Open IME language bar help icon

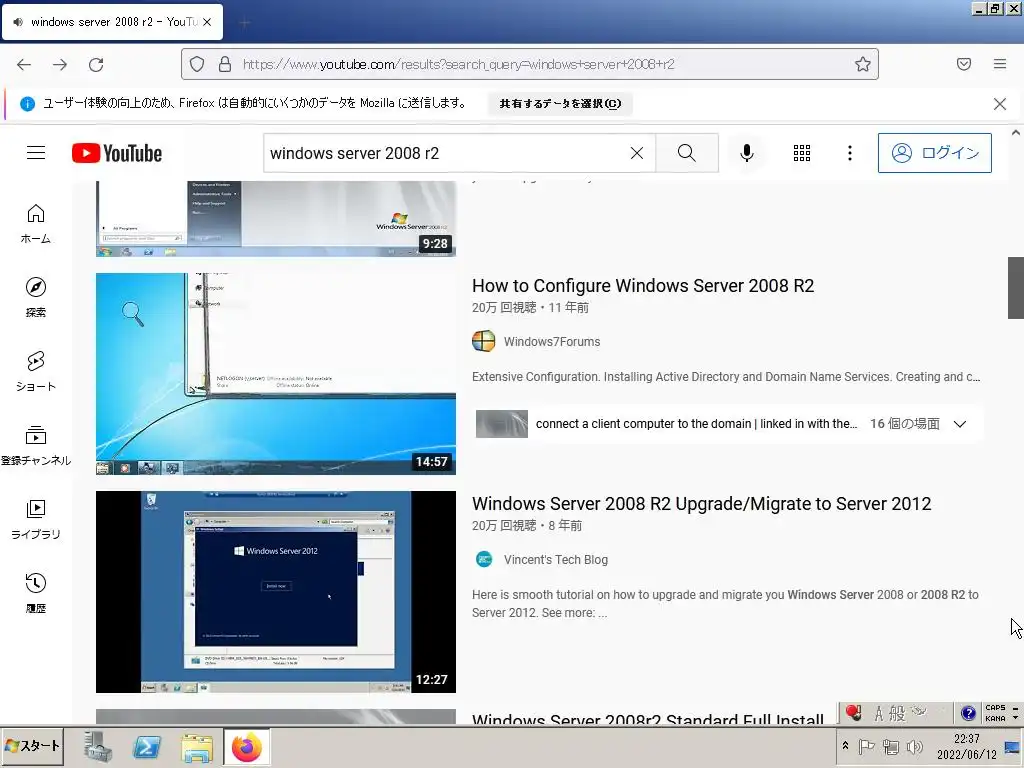[968, 712]
